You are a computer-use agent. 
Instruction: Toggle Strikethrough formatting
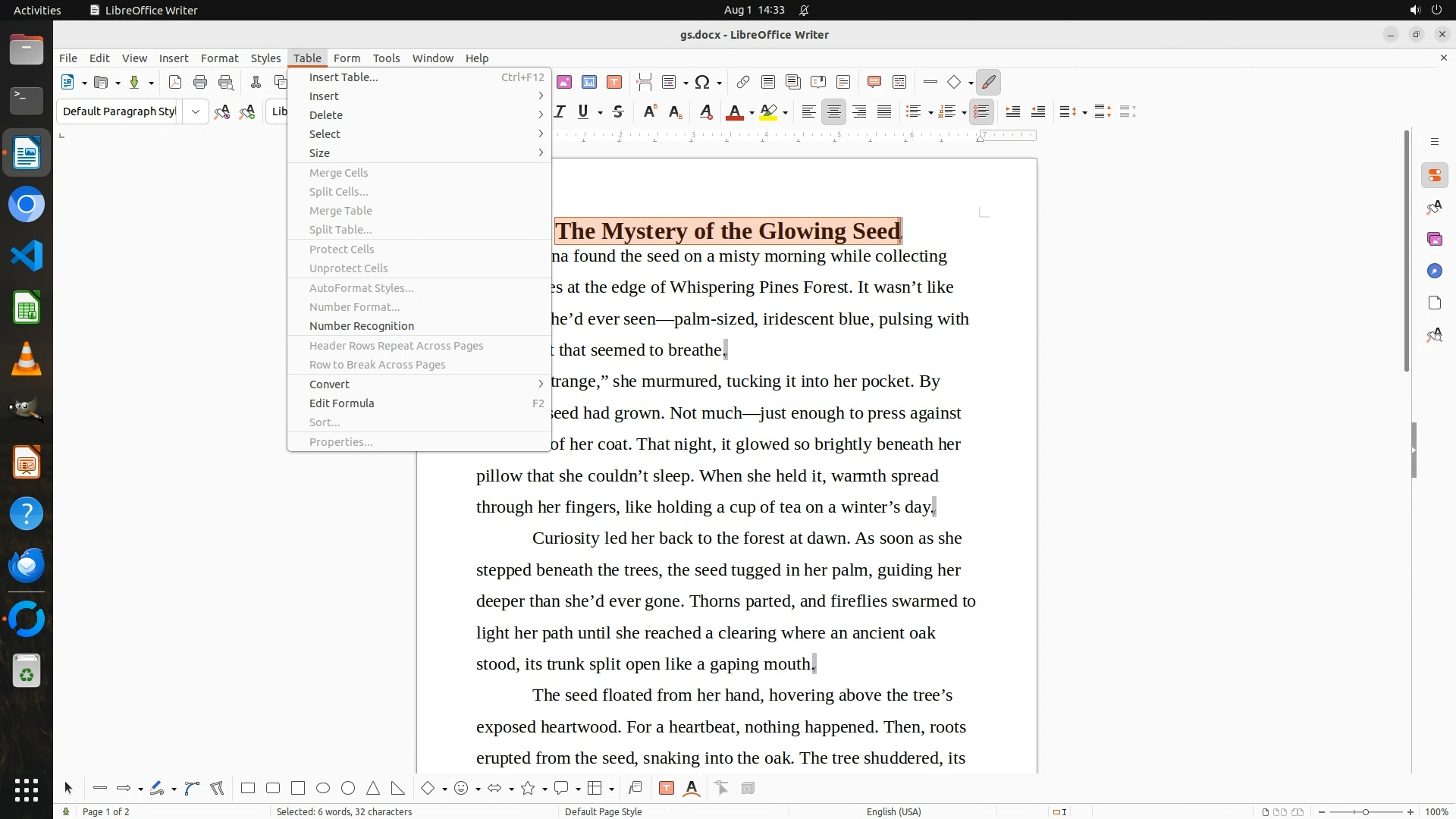(618, 112)
